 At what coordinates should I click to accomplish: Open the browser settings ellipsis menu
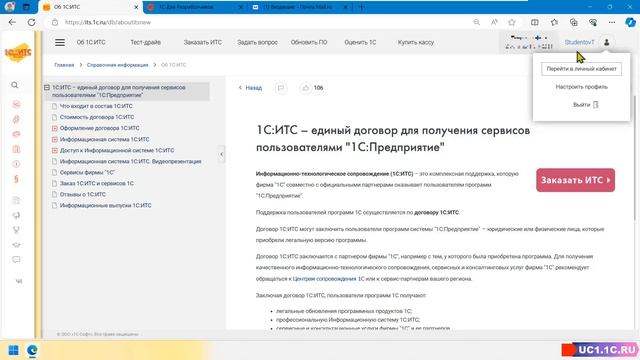(x=611, y=22)
